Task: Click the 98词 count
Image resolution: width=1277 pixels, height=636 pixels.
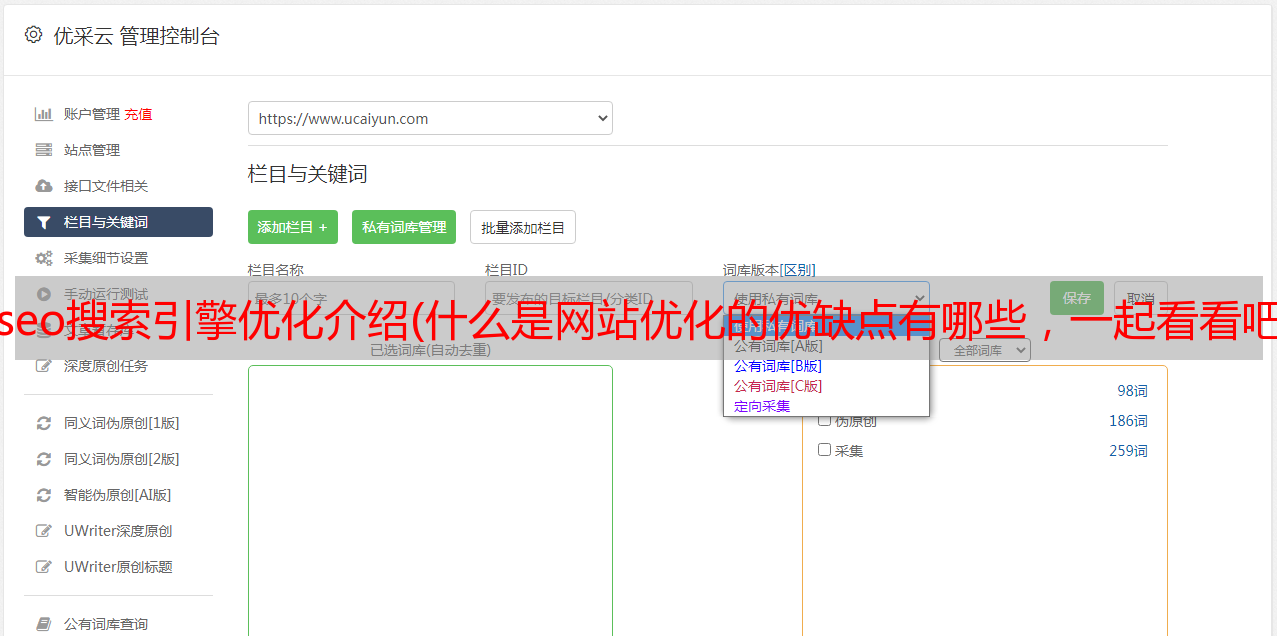Action: [1132, 391]
